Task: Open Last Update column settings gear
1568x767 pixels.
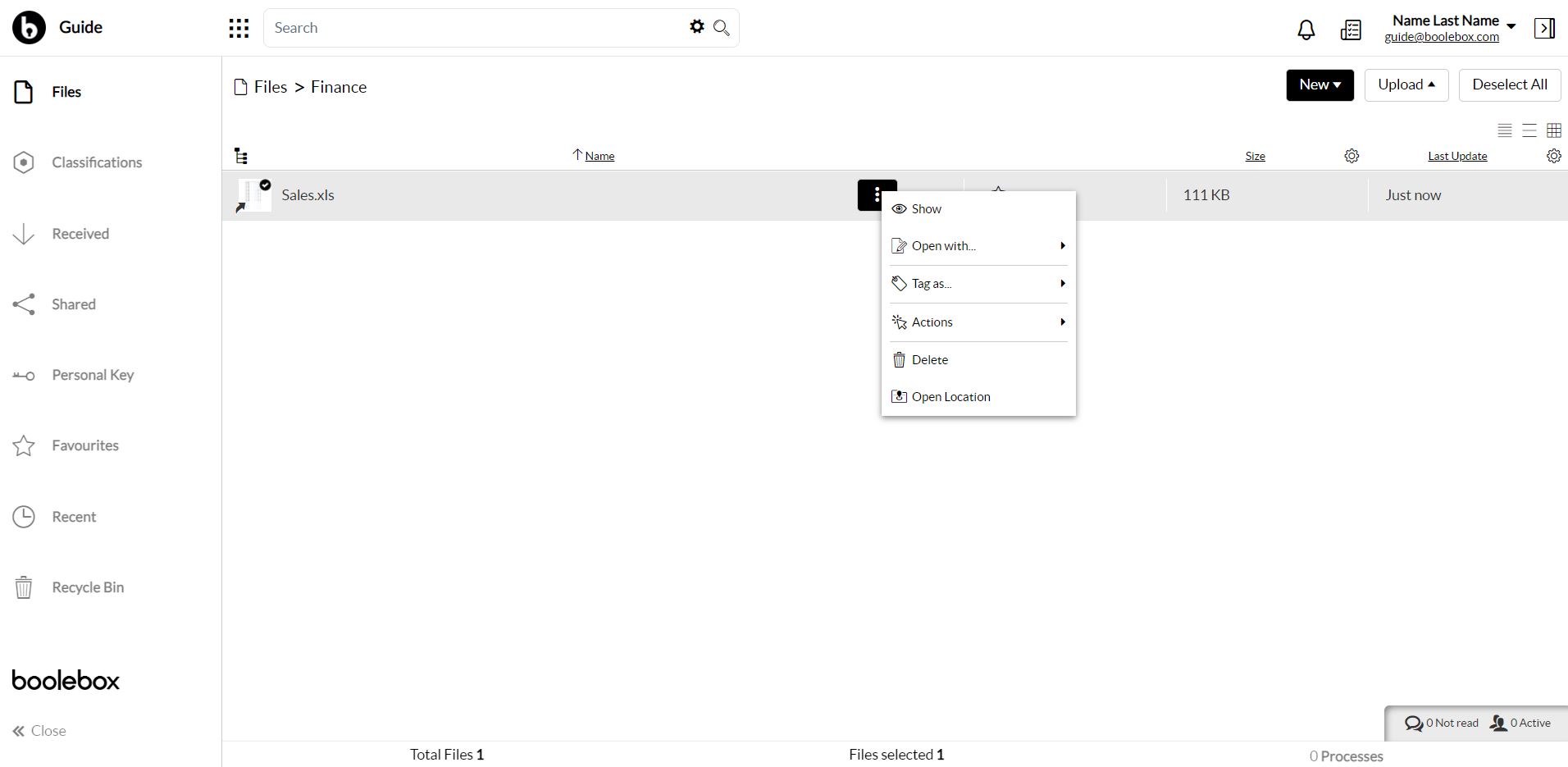Action: (x=1554, y=156)
